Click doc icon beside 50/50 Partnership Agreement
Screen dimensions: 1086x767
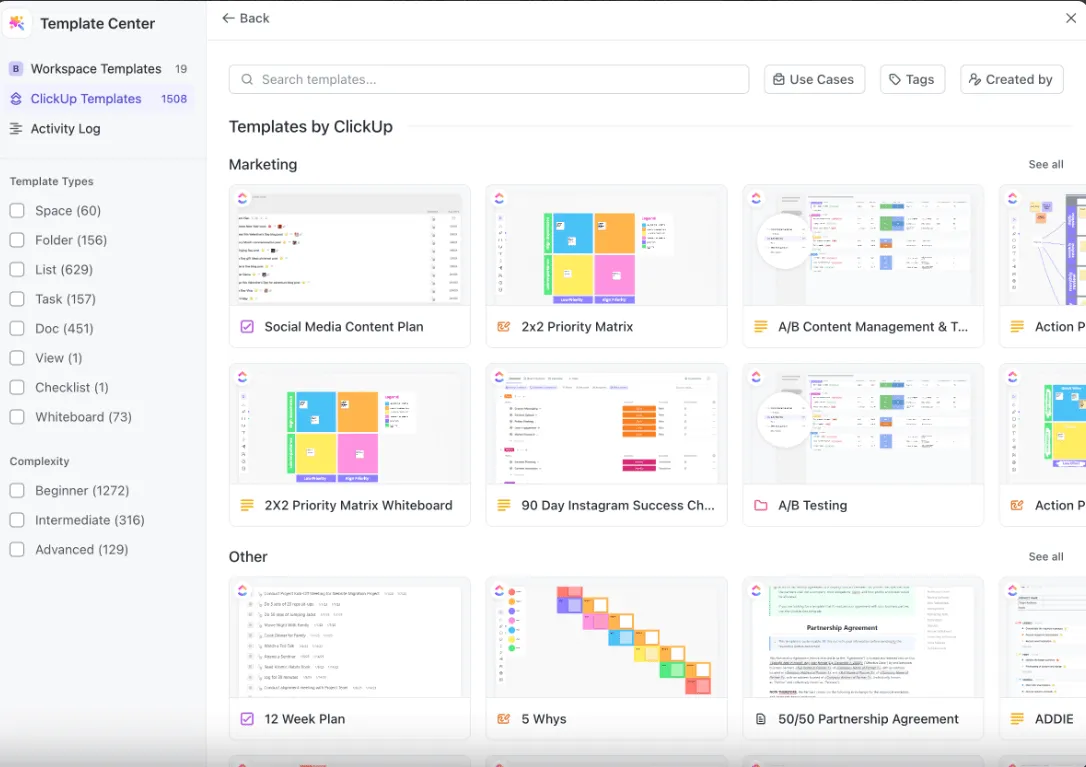760,718
